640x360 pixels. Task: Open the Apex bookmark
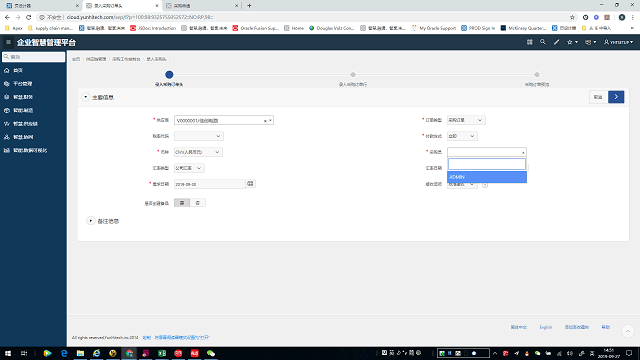click(x=14, y=28)
